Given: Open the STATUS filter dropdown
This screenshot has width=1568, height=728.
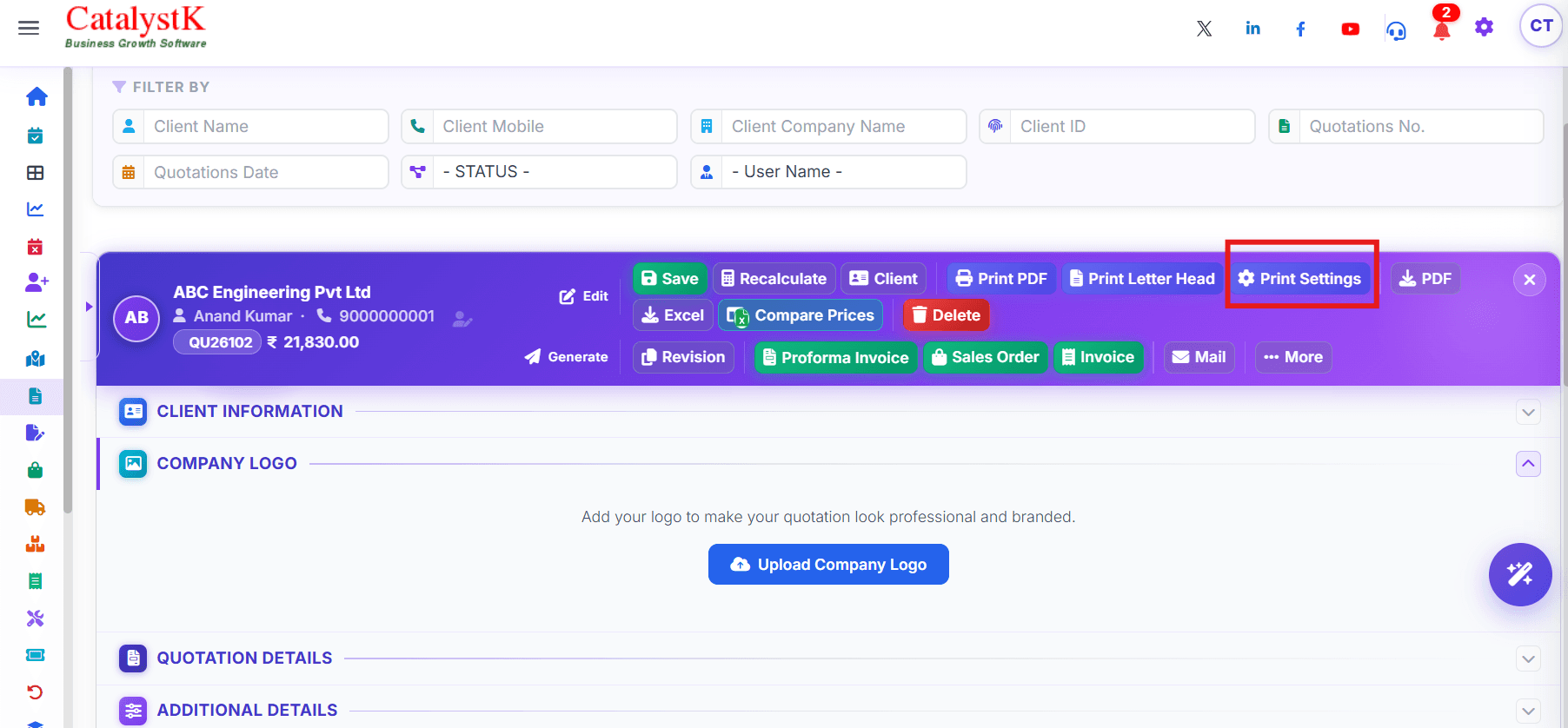Looking at the screenshot, I should 539,172.
